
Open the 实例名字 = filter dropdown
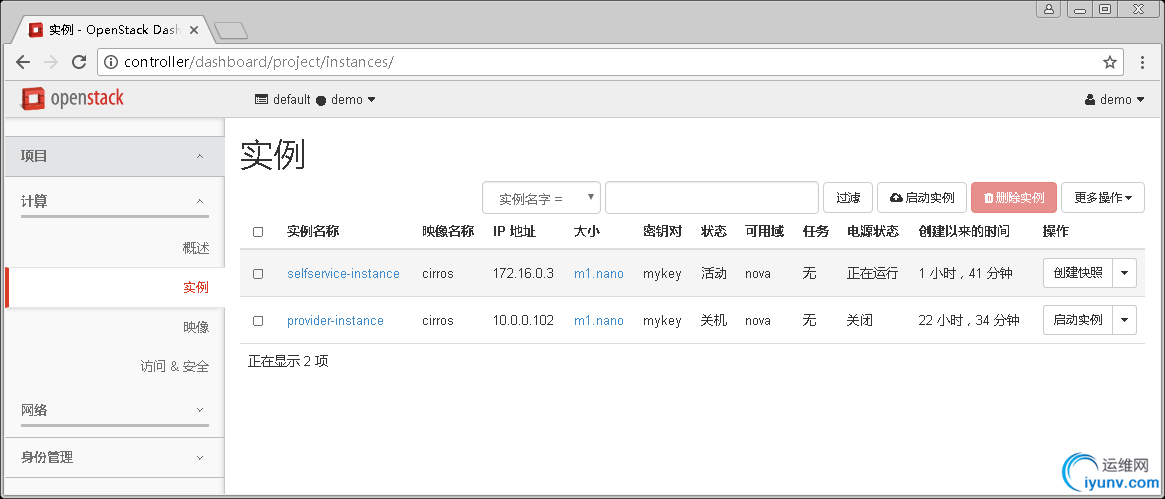(542, 198)
